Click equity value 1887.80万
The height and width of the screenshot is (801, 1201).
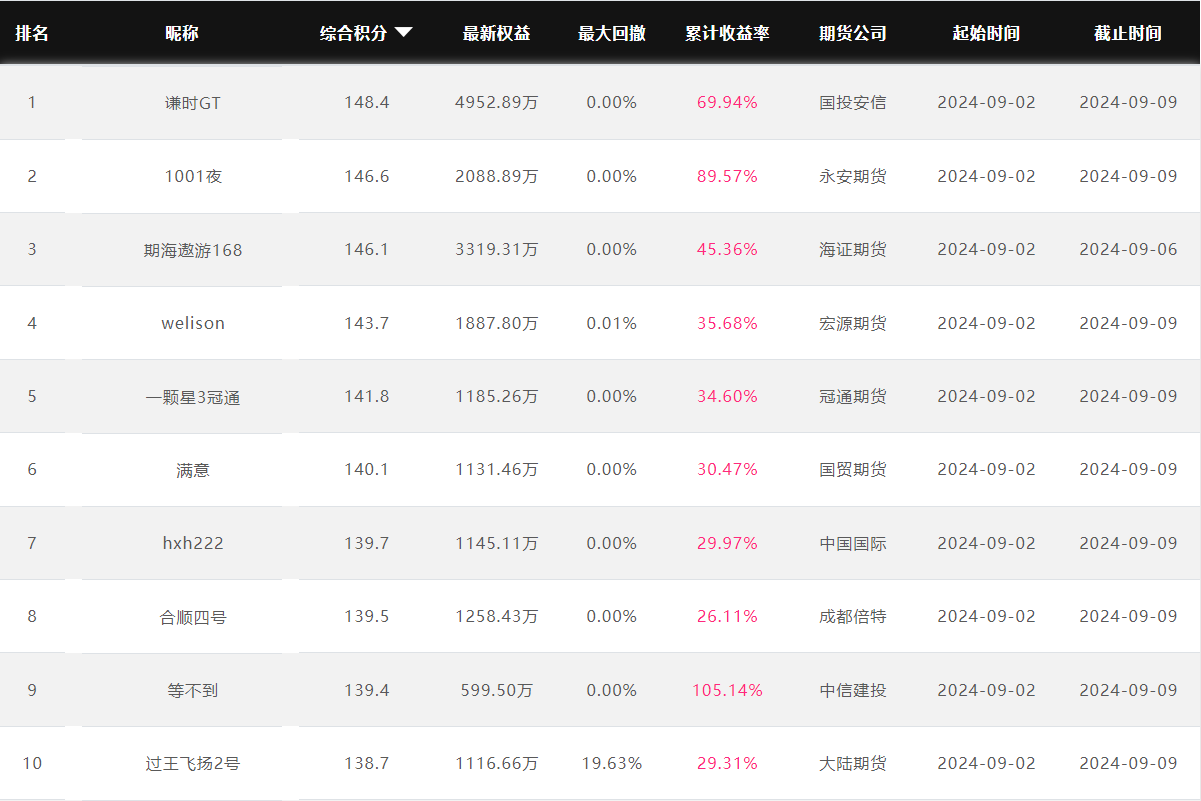point(496,323)
